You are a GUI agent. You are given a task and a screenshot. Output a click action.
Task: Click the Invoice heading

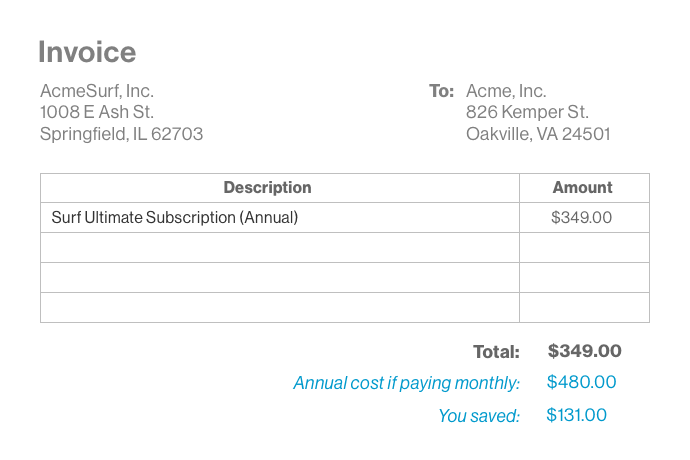coord(87,52)
